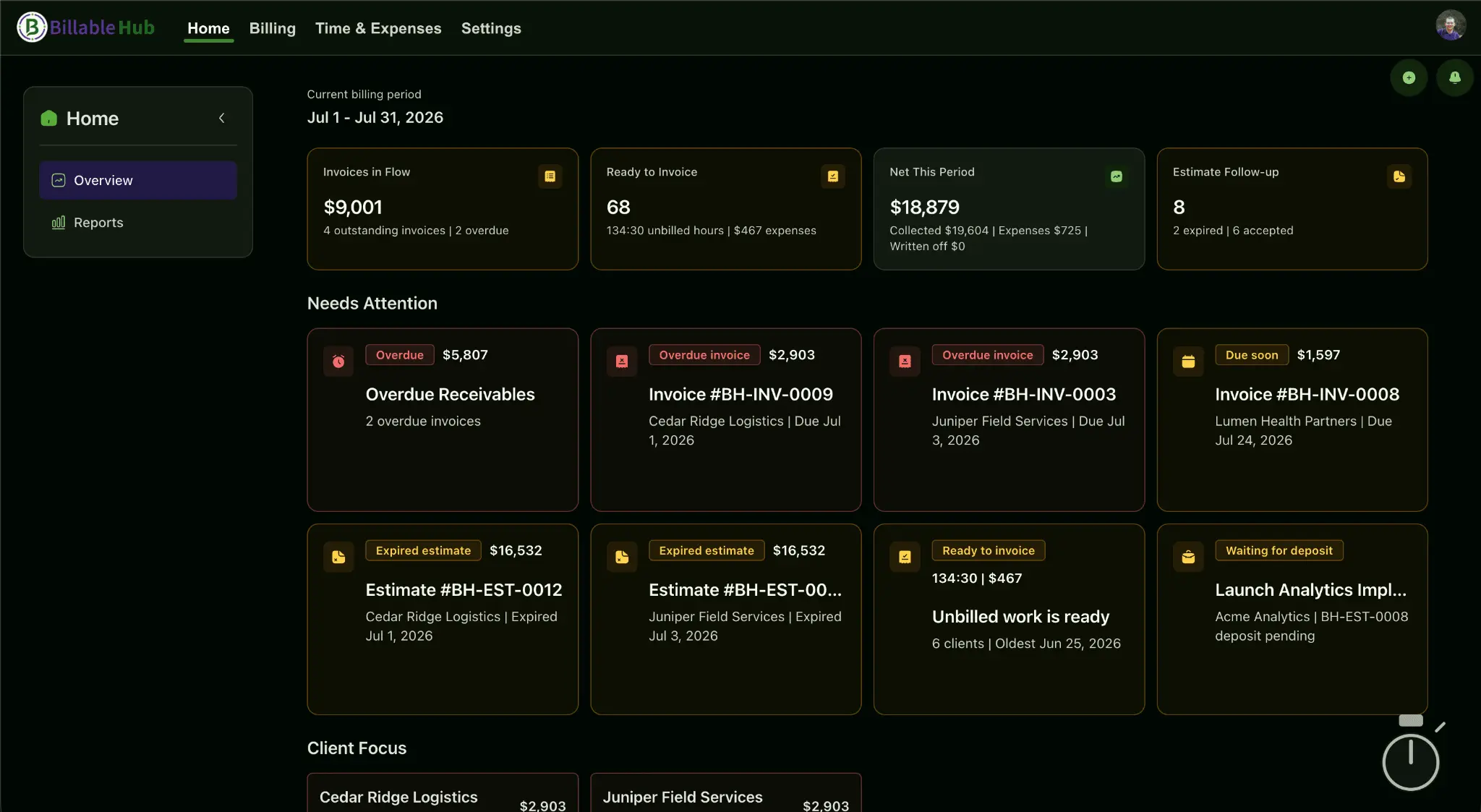Switch to the Home tab
Image resolution: width=1481 pixels, height=812 pixels.
click(208, 28)
